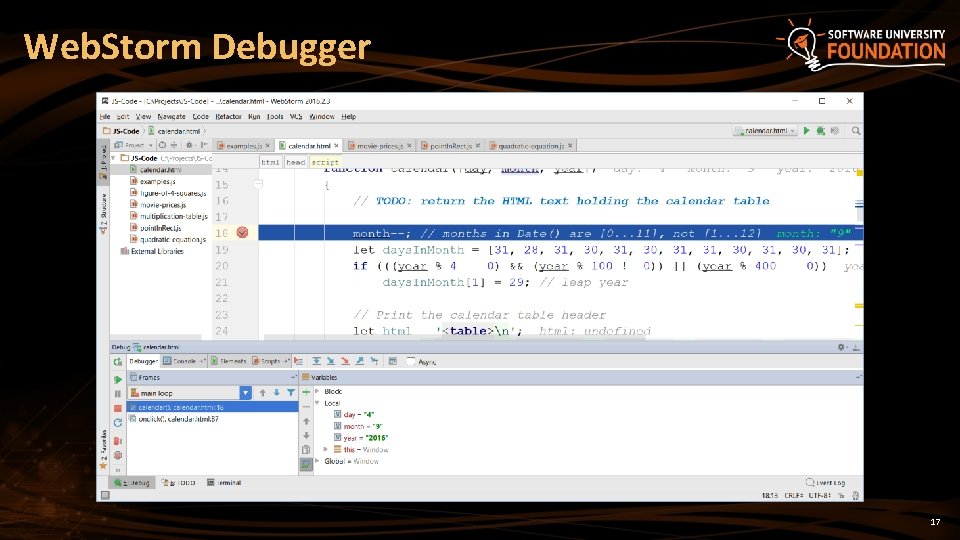
Task: Click the Structure side panel button
Action: [x=103, y=214]
